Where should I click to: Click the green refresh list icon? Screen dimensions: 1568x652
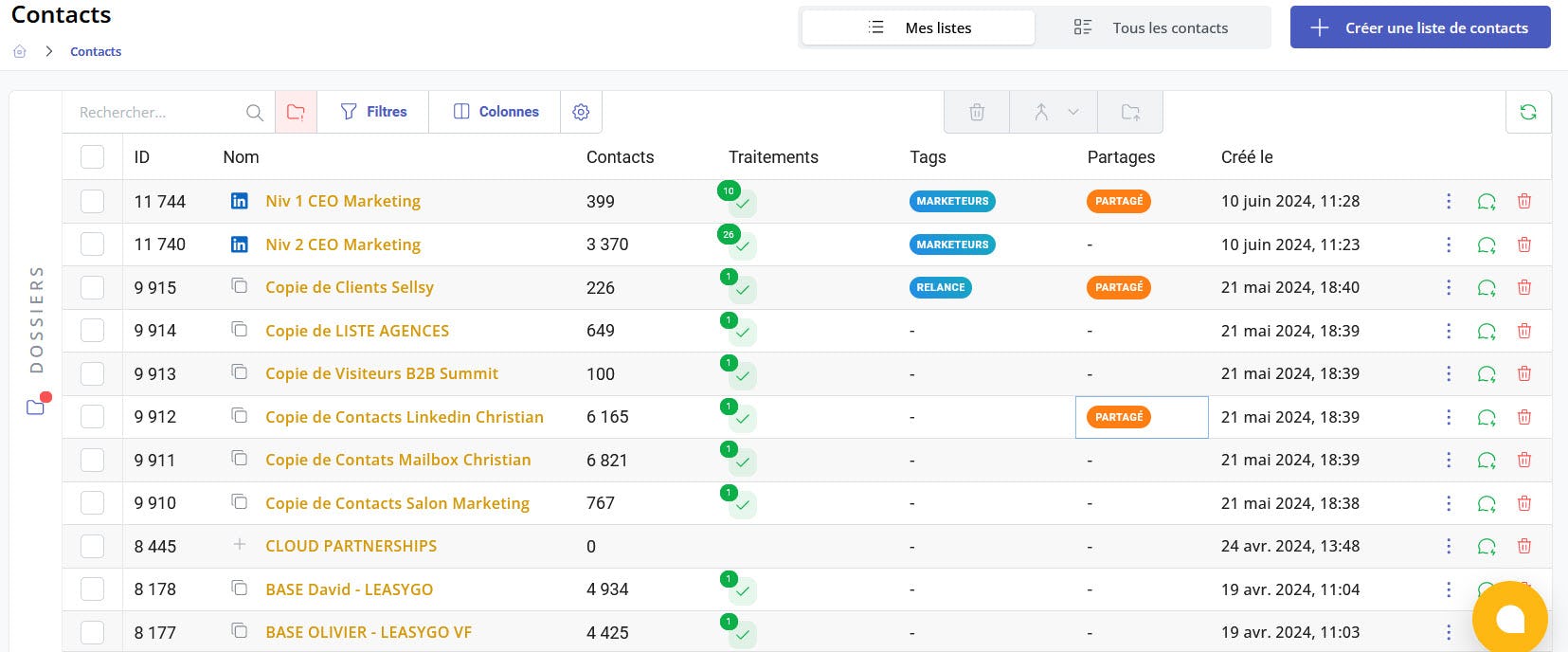pos(1527,112)
